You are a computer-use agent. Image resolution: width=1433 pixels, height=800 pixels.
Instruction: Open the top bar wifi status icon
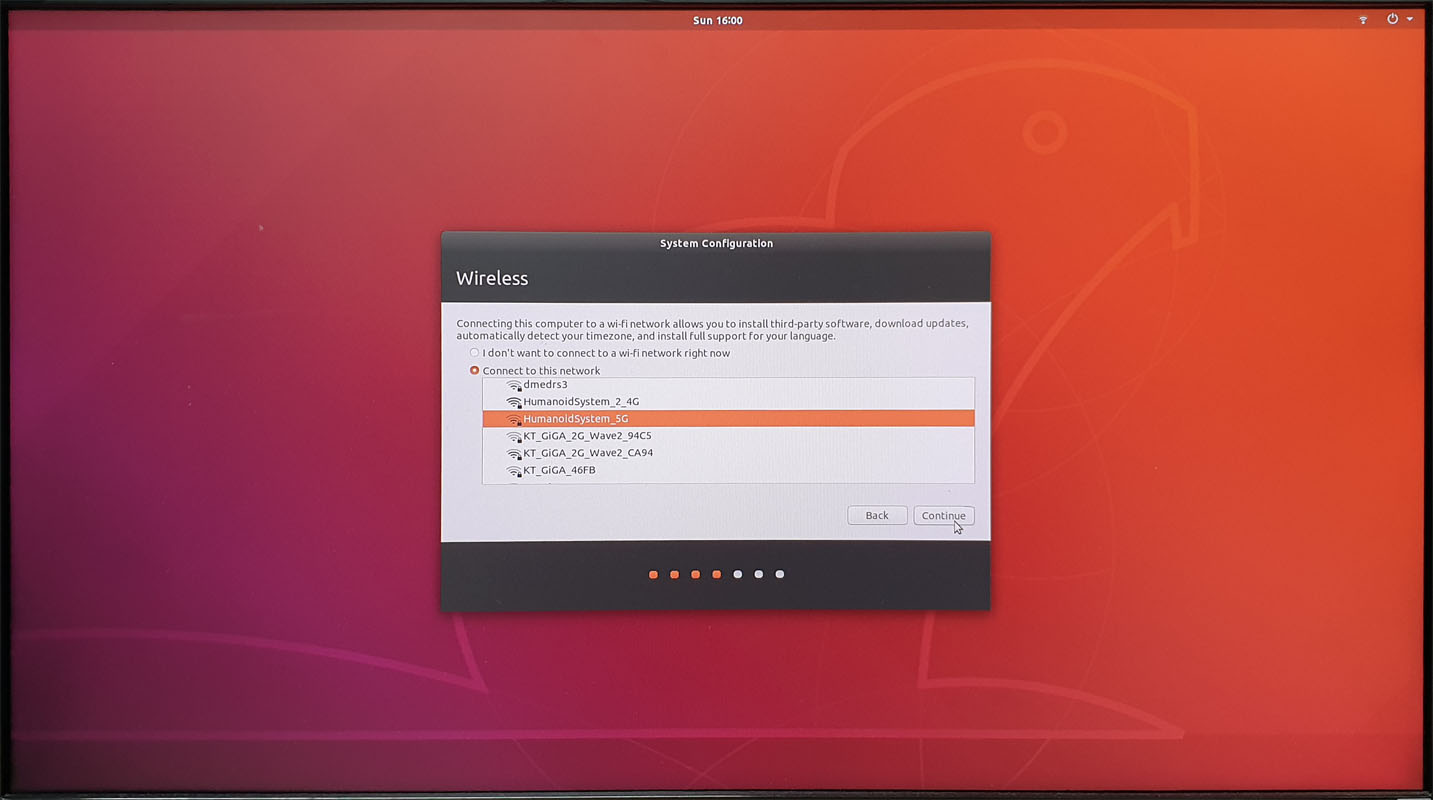tap(1363, 19)
